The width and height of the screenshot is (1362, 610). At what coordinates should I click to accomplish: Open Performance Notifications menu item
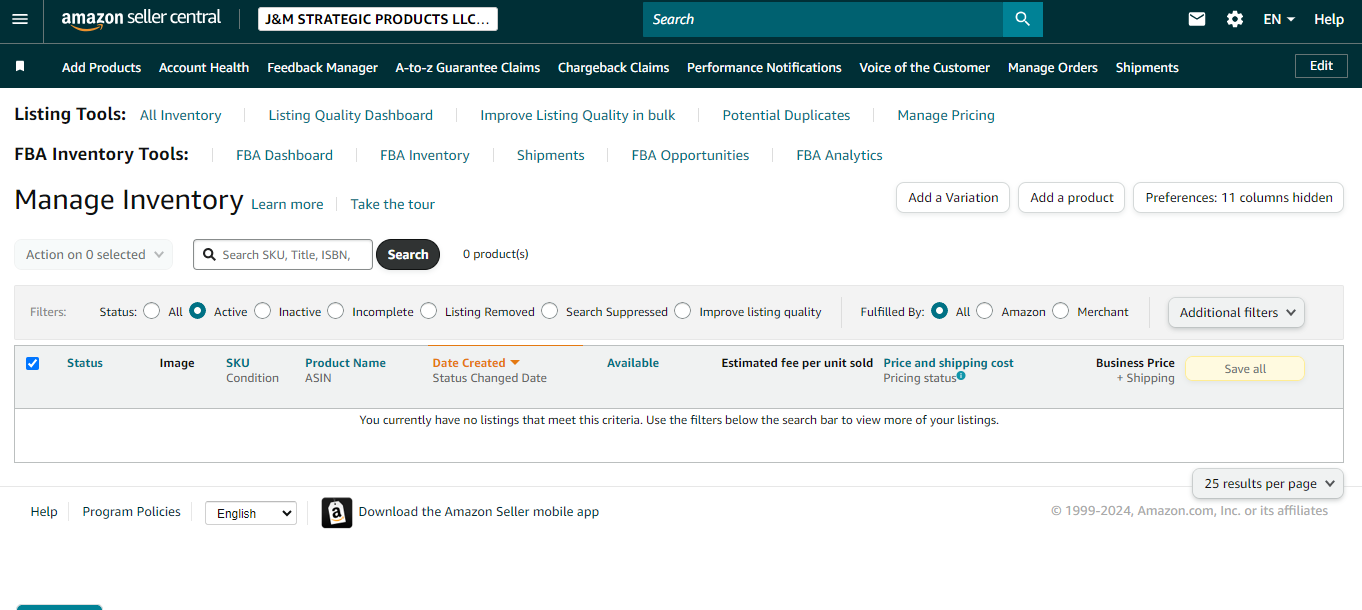point(764,68)
